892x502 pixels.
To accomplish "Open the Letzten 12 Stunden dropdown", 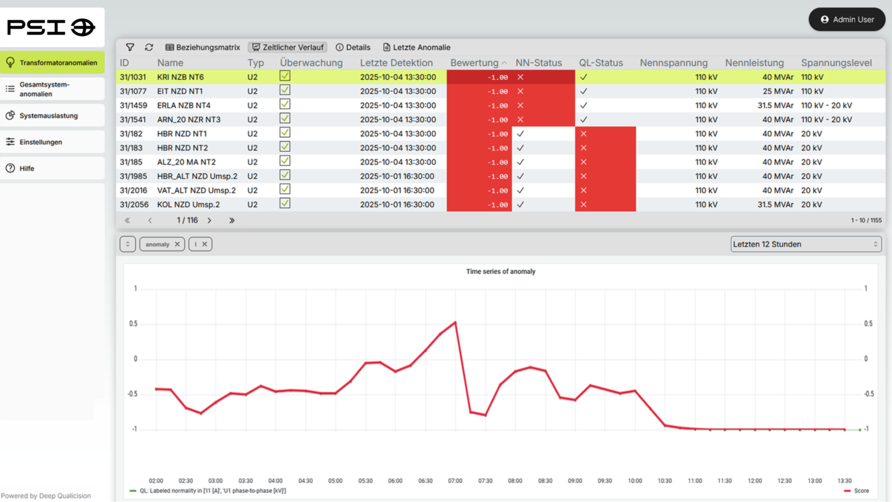I will (805, 244).
